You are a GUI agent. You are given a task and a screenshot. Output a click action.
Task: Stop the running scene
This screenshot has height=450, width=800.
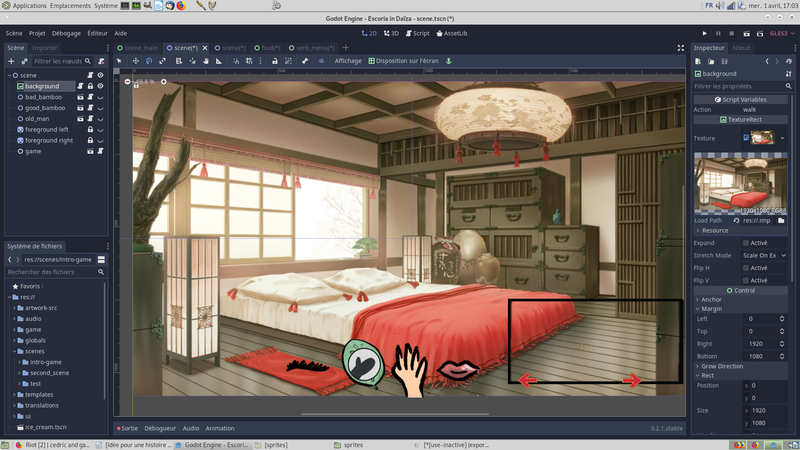click(x=731, y=34)
